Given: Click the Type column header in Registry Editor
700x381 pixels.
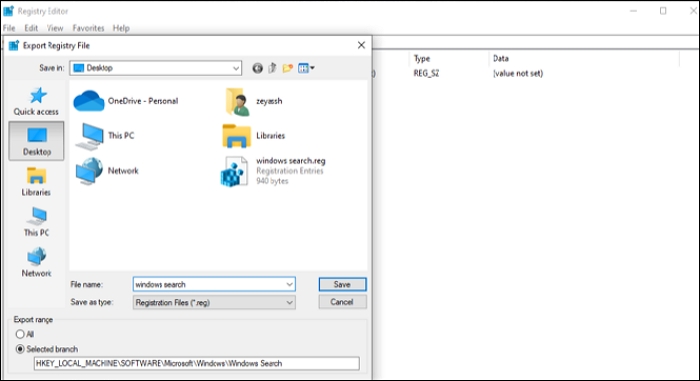Looking at the screenshot, I should coord(422,59).
